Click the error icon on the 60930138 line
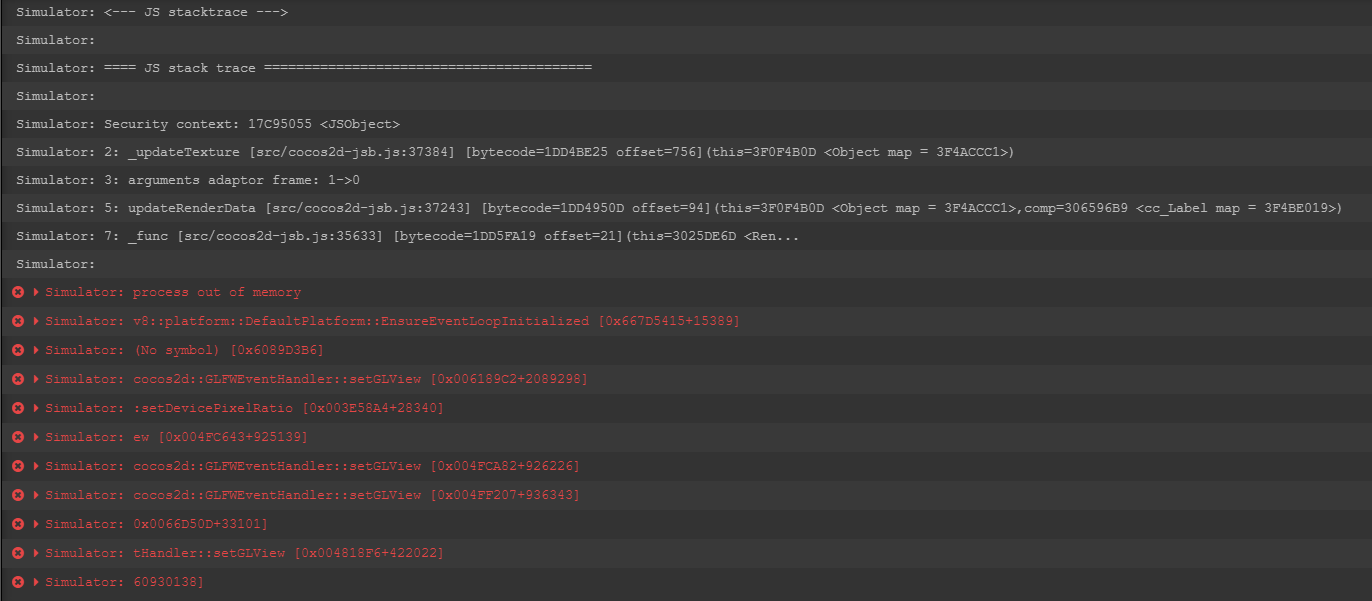Image resolution: width=1372 pixels, height=601 pixels. [x=17, y=582]
